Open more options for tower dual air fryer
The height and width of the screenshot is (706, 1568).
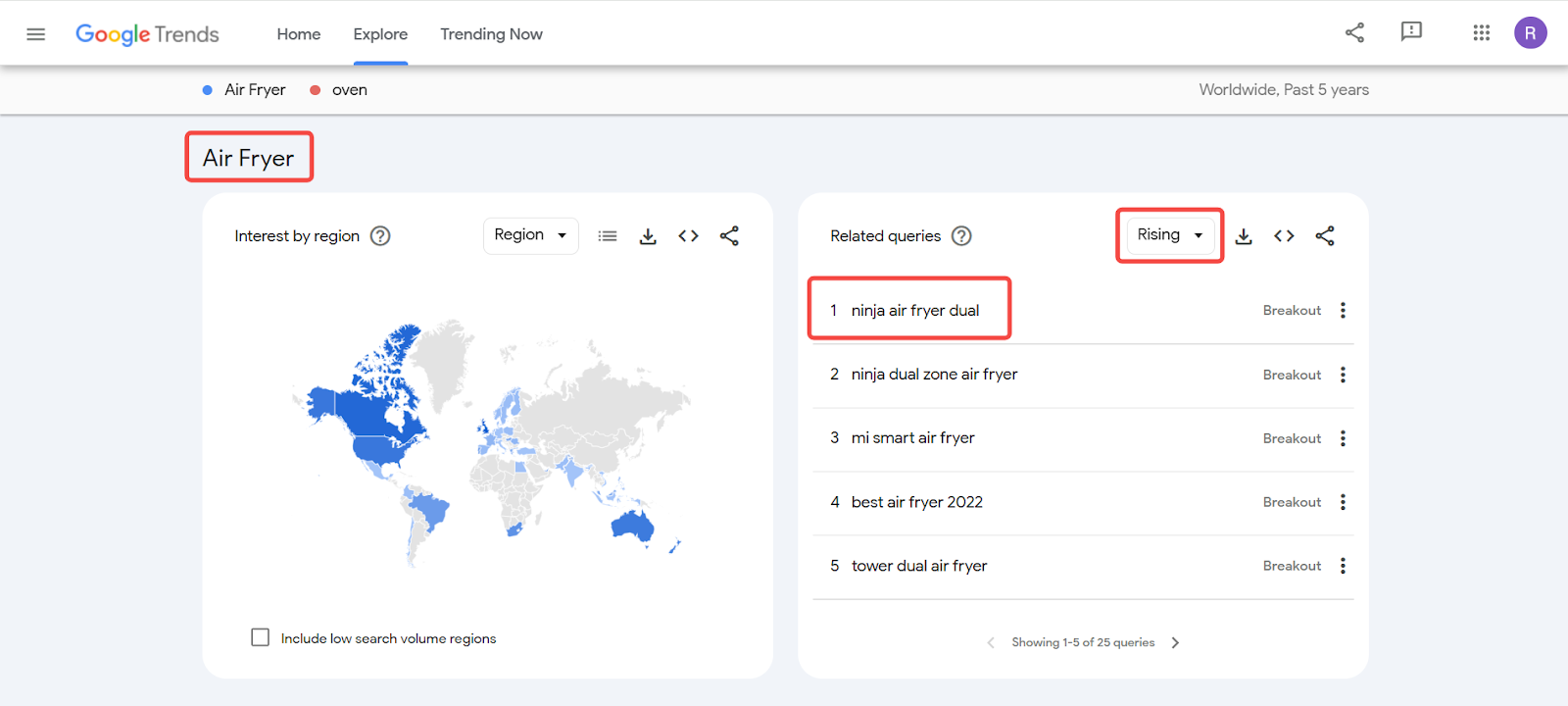click(x=1343, y=566)
